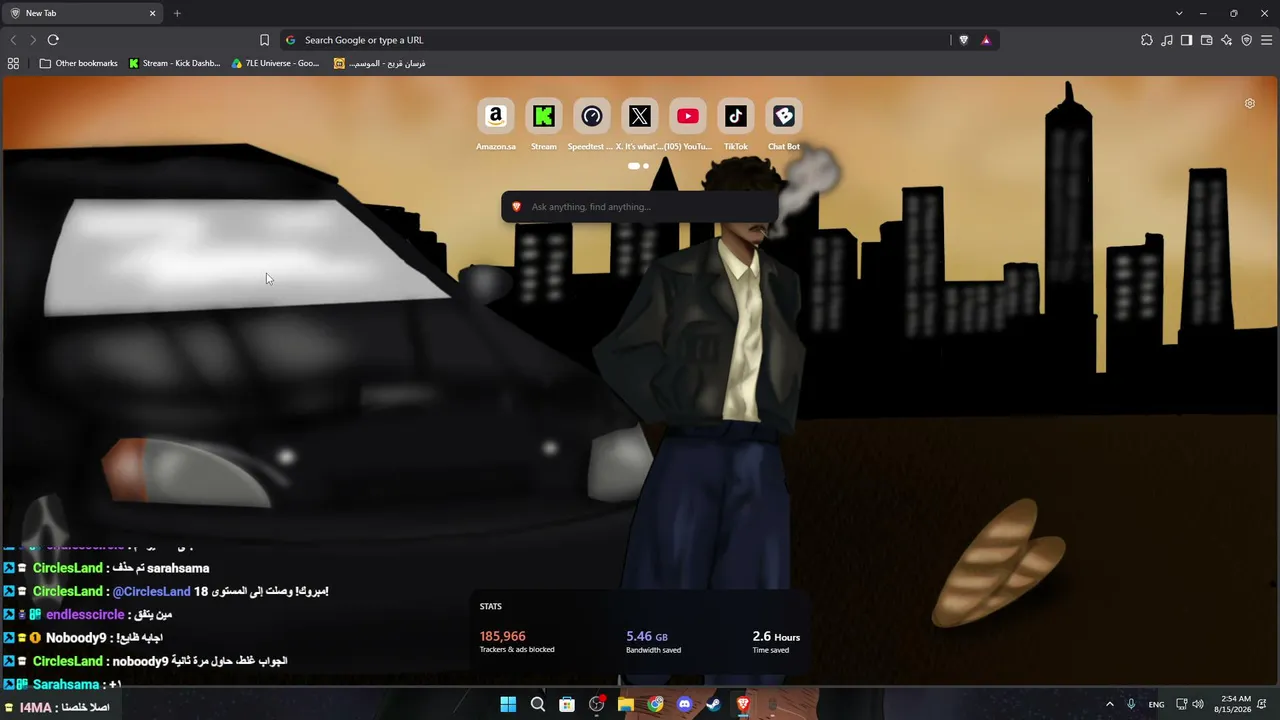Click the microphone tray icon

click(x=1131, y=704)
